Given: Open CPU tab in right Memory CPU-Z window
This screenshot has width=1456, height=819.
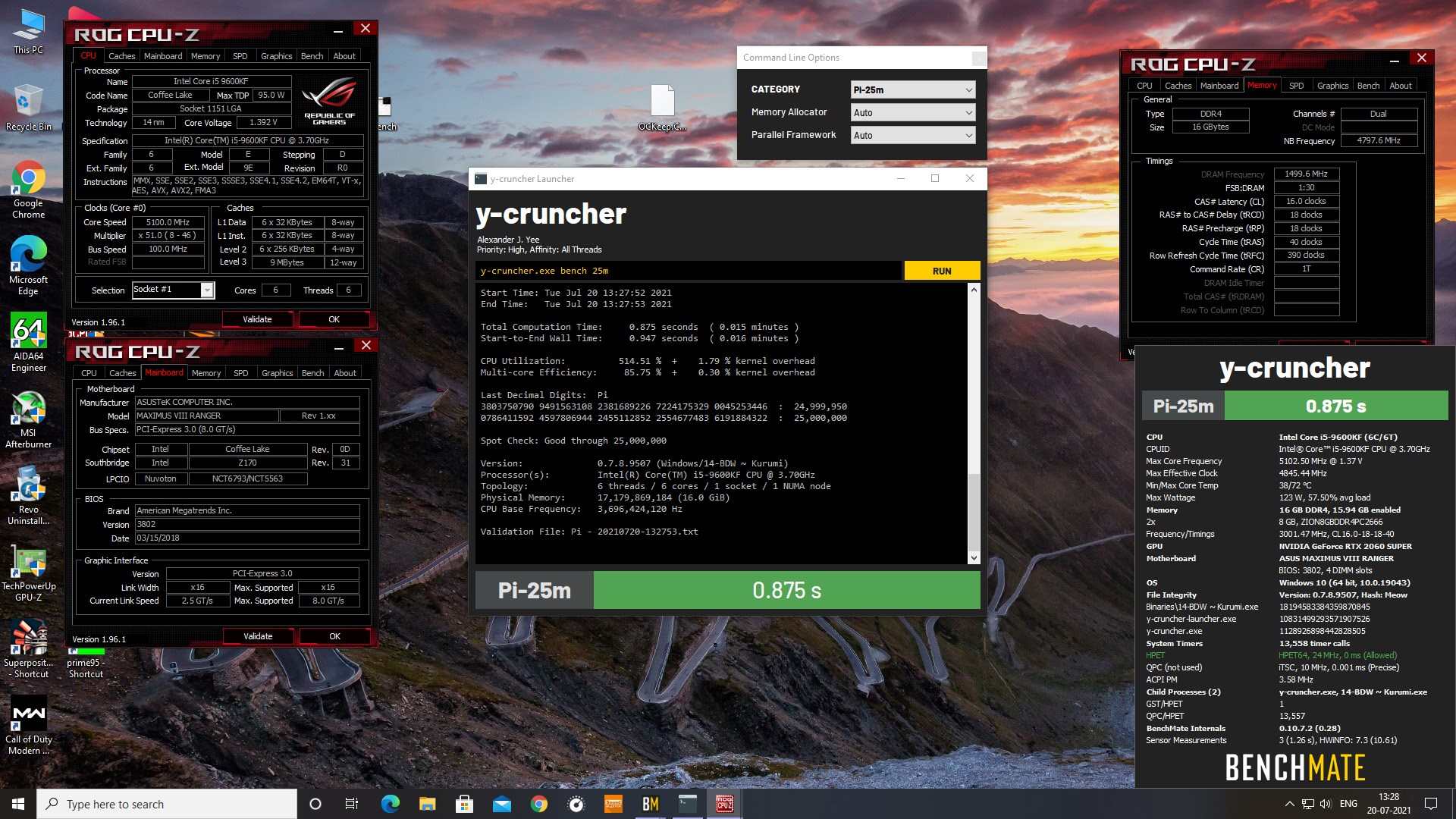Looking at the screenshot, I should point(1144,86).
